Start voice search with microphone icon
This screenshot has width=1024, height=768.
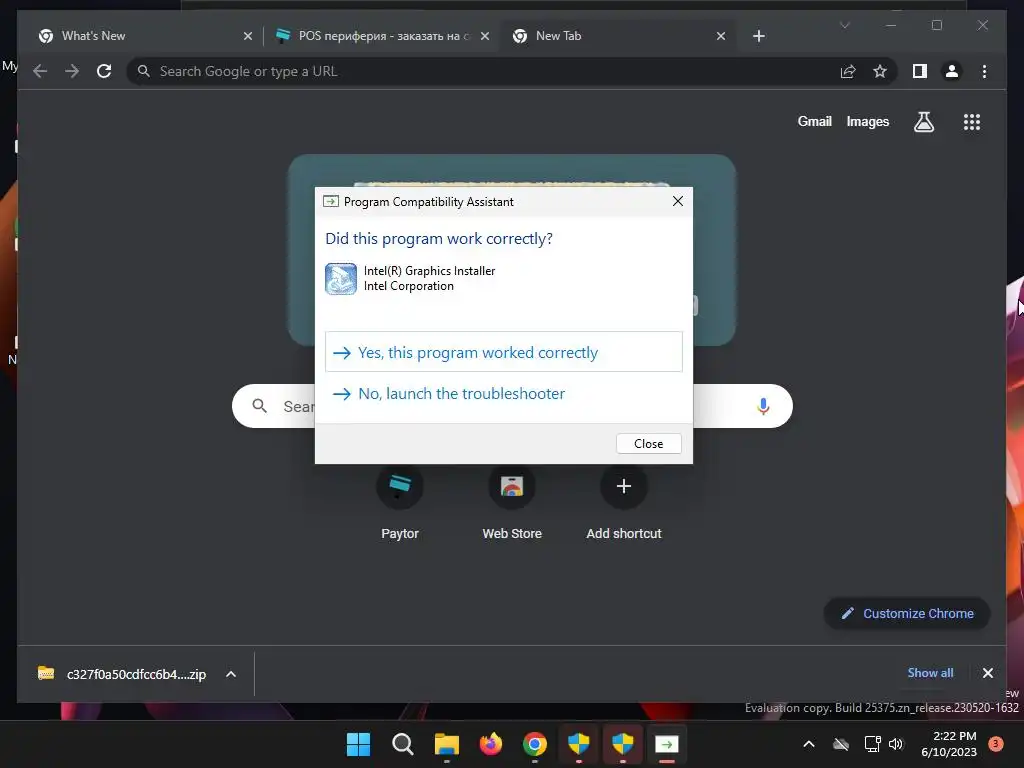click(763, 406)
